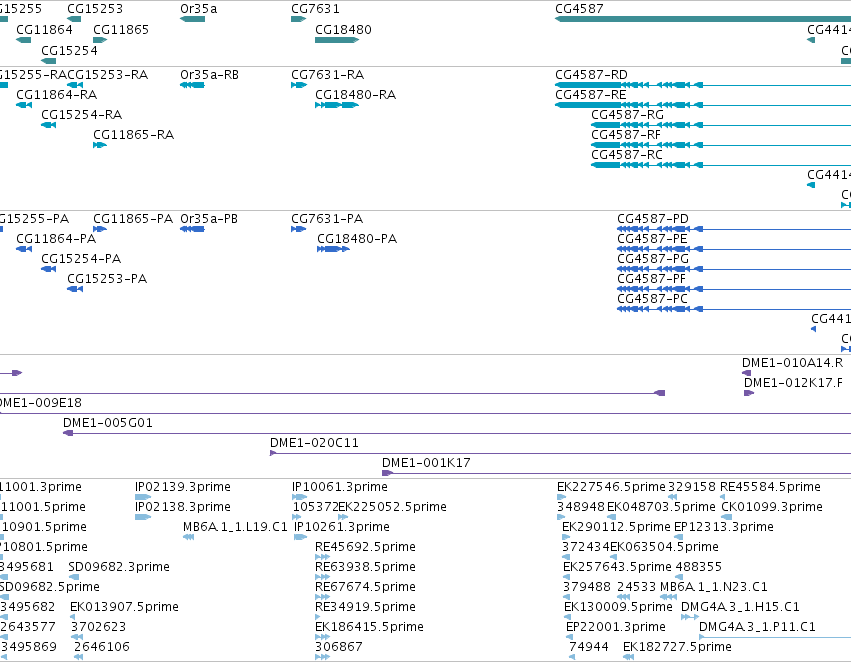Click EST IP02138.3prime label
The width and height of the screenshot is (851, 662).
click(x=183, y=507)
